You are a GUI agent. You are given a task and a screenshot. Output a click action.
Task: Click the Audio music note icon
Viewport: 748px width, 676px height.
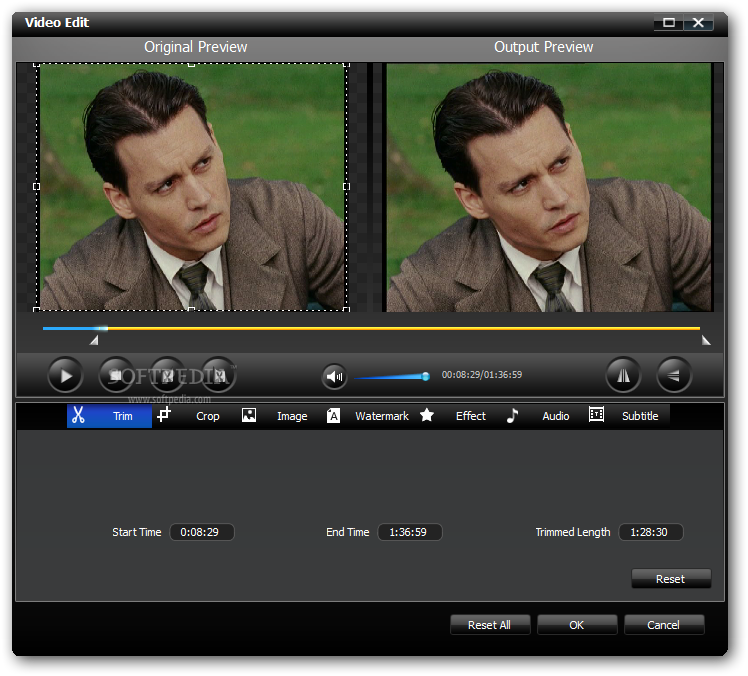click(x=512, y=415)
